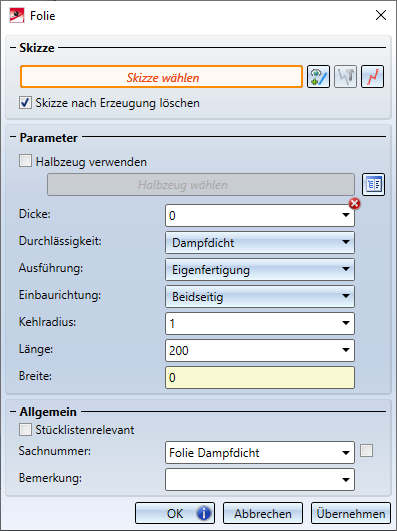397x531 pixels.
Task: Click the red error icon by Dicke
Action: tap(354, 204)
